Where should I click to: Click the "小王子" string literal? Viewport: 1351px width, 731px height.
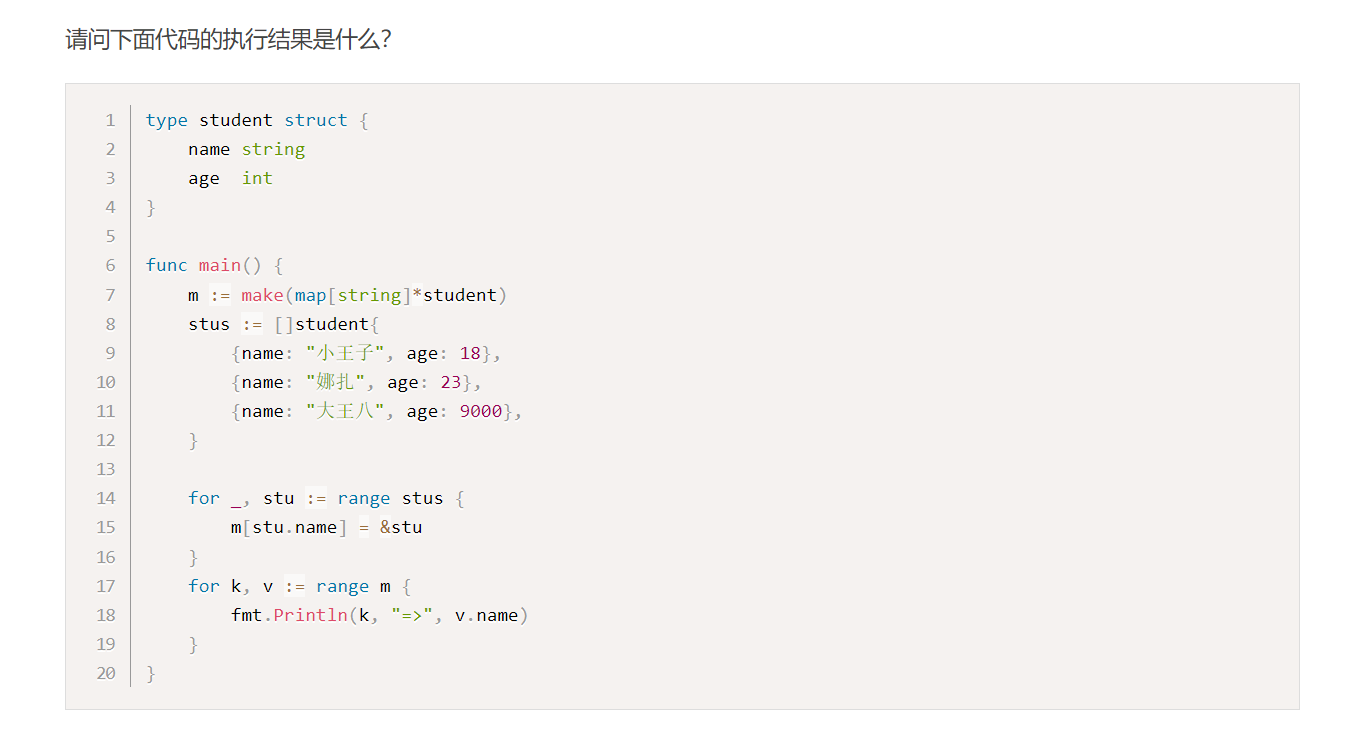coord(346,353)
